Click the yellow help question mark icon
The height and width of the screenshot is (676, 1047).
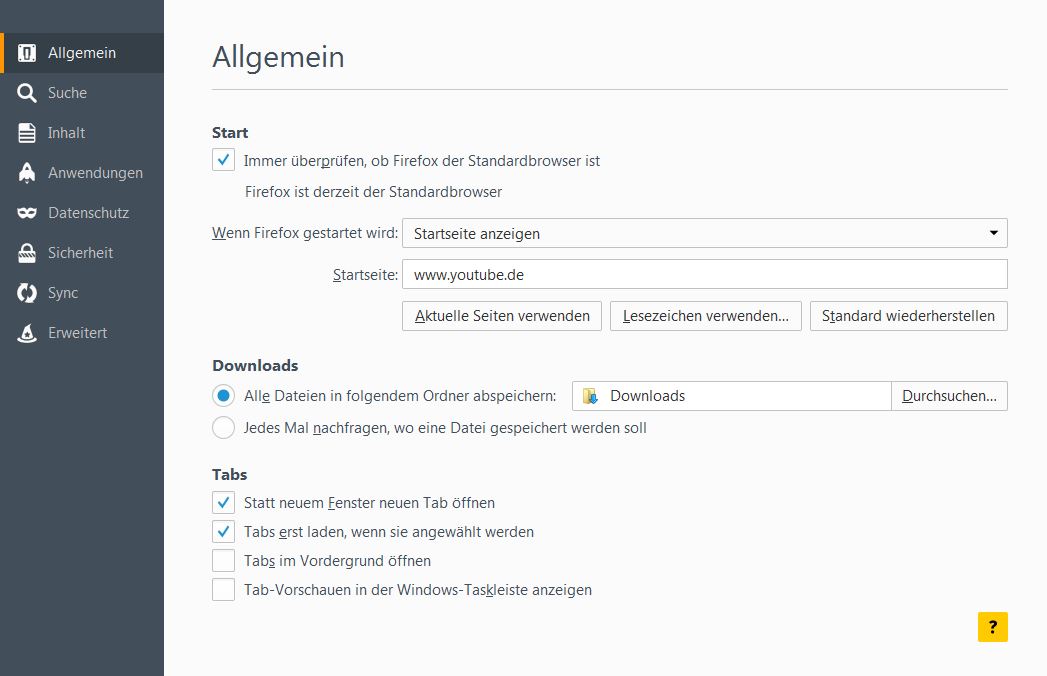pos(992,627)
